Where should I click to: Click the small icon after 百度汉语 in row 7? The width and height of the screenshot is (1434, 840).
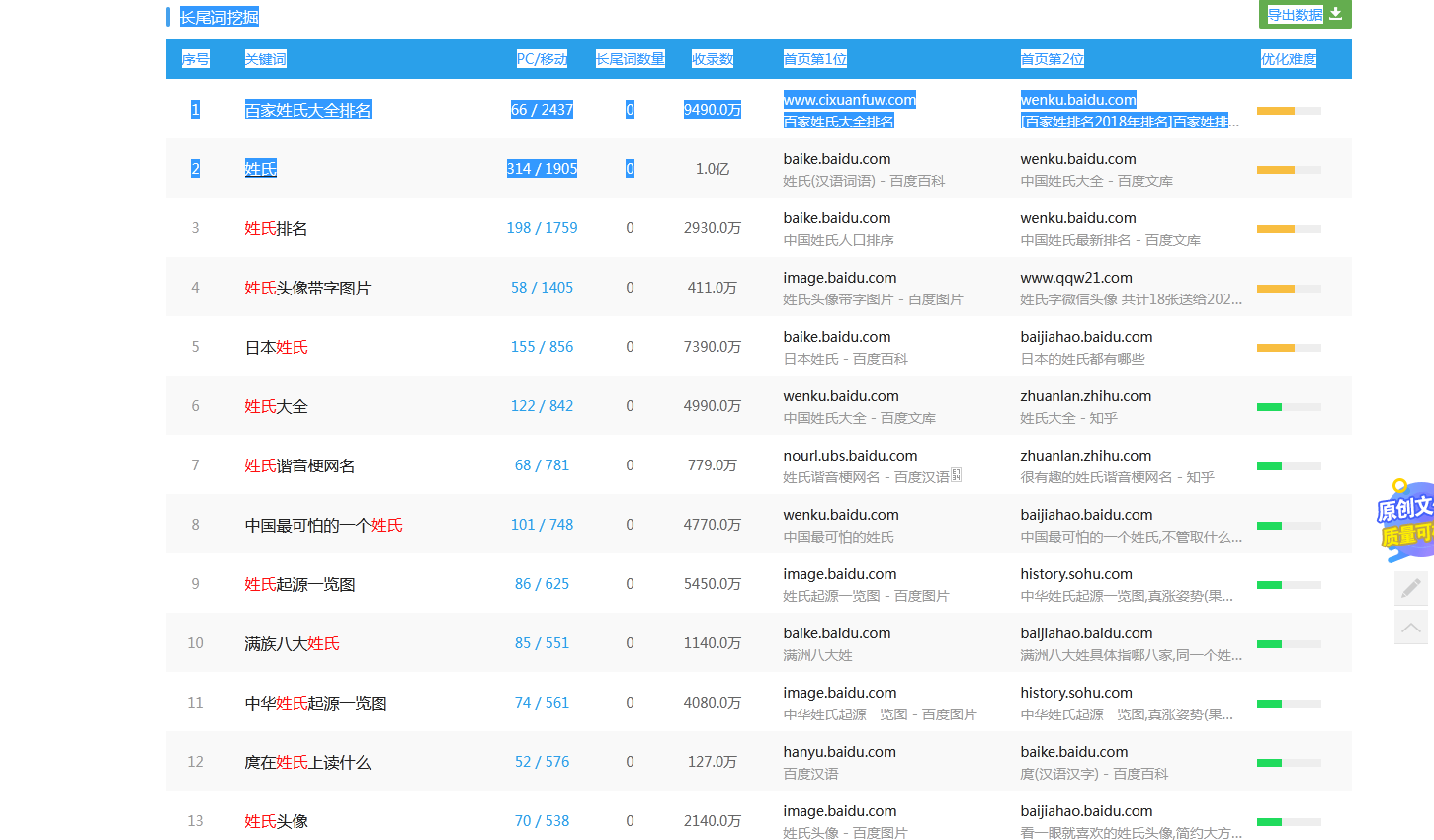pos(956,475)
